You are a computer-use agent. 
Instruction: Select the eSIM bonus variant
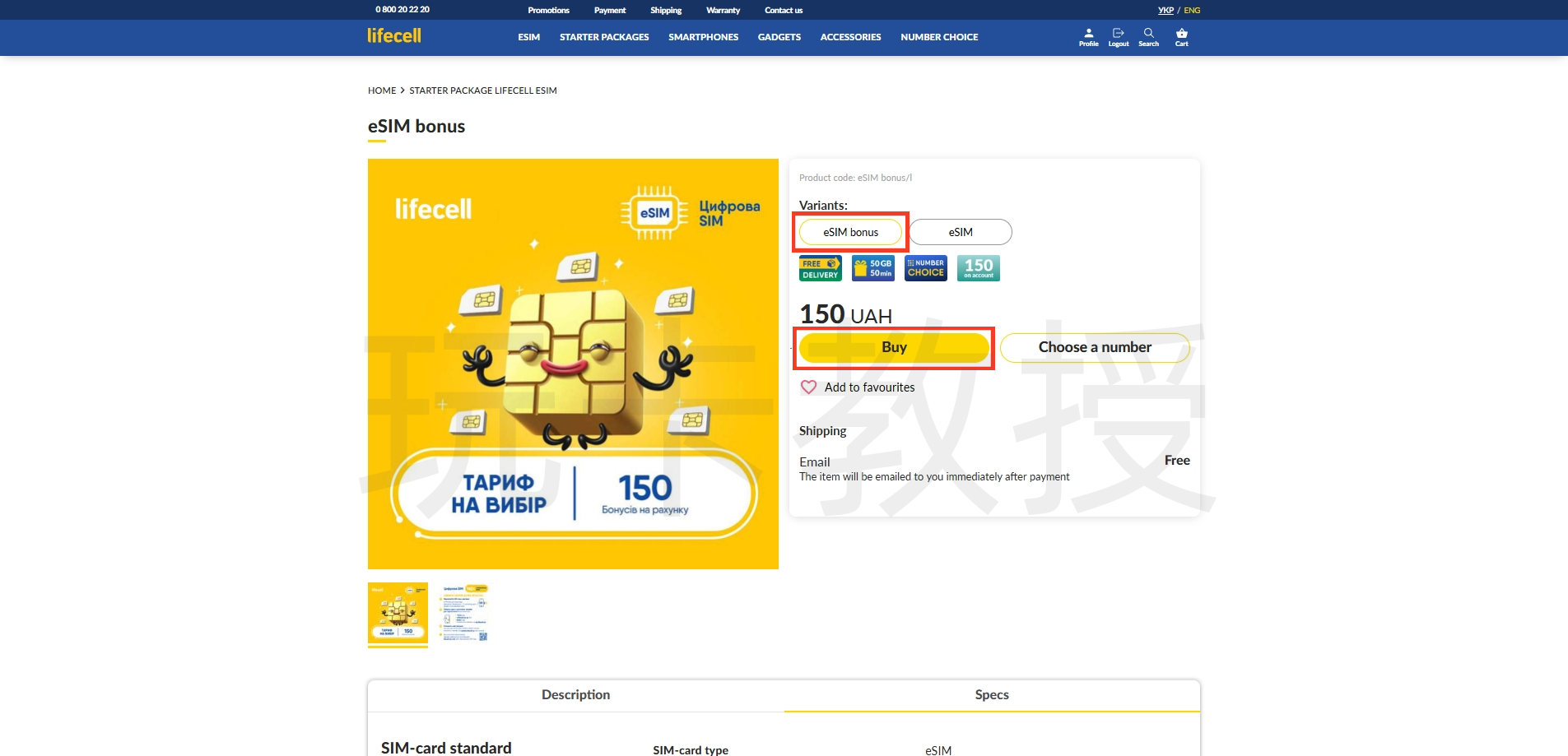pos(850,232)
